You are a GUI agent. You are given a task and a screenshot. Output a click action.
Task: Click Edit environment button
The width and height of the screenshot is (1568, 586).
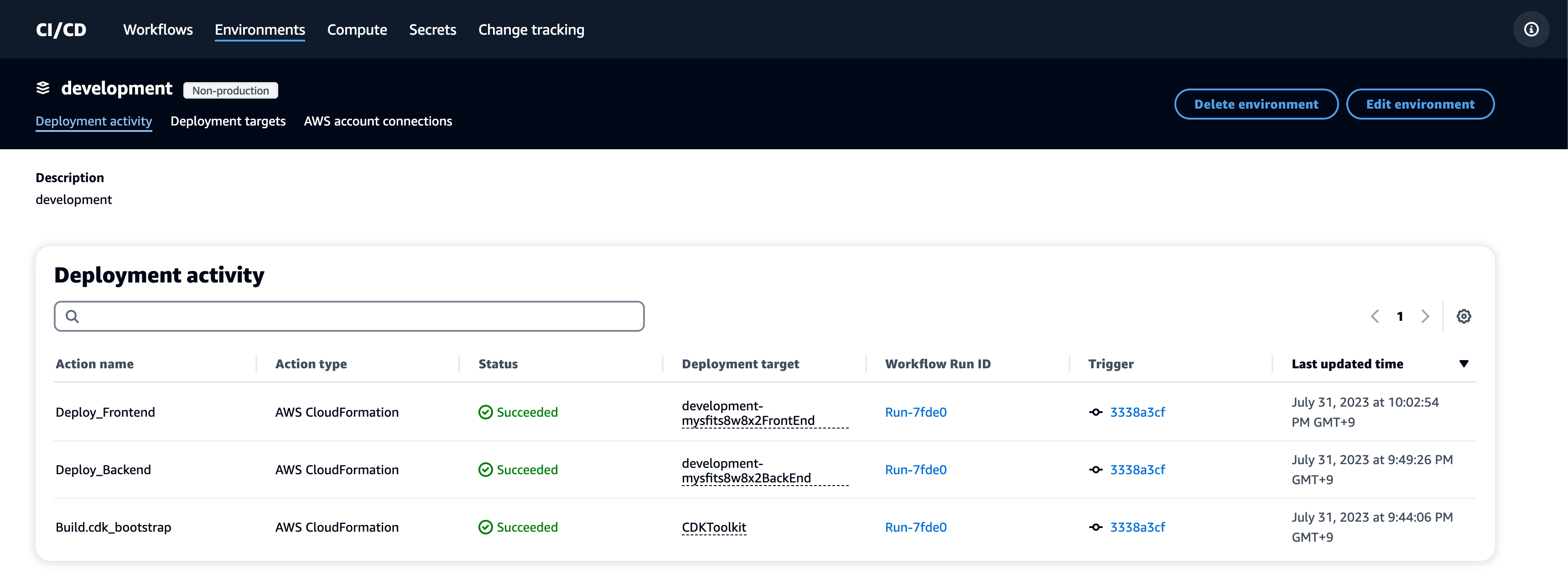click(x=1419, y=104)
